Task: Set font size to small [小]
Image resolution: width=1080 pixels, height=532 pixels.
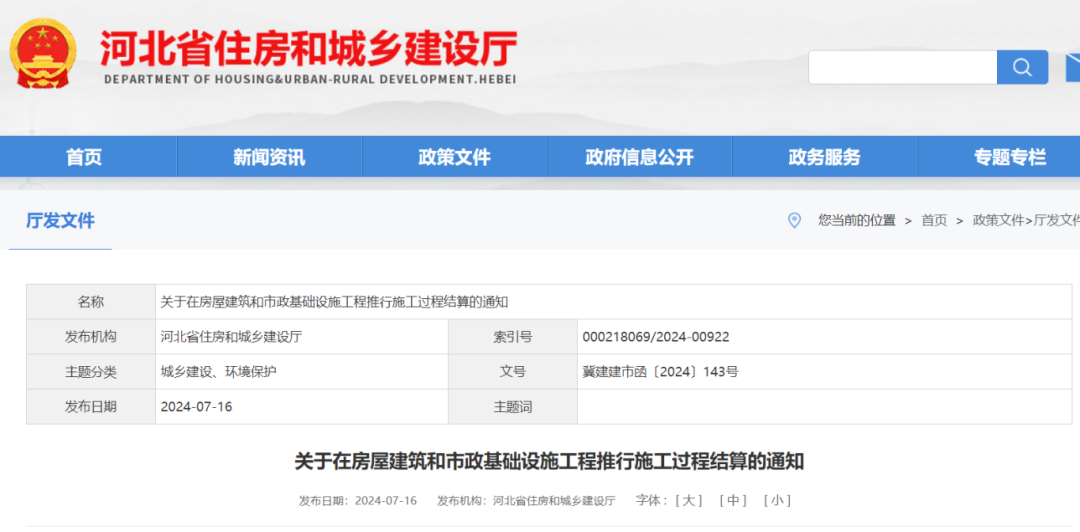Action: [777, 500]
